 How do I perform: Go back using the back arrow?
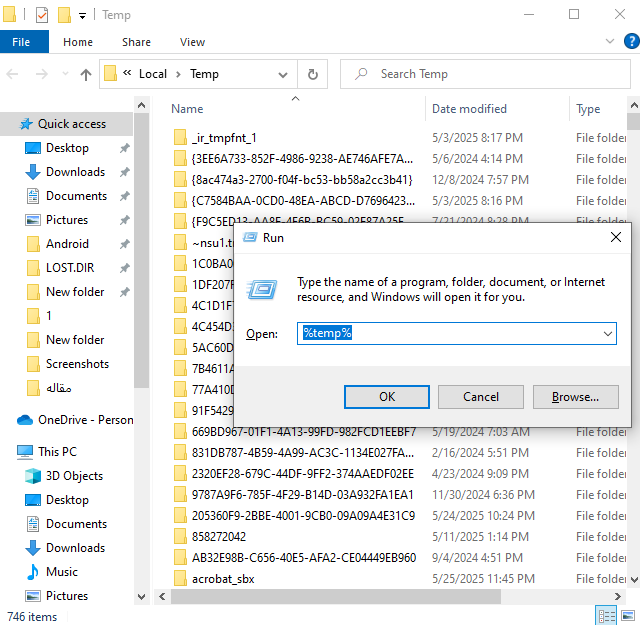(13, 74)
